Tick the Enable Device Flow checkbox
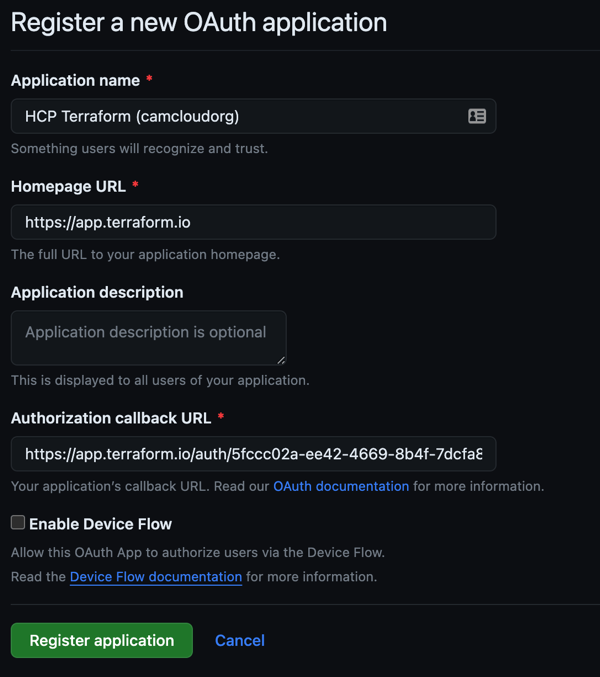600x677 pixels. point(18,522)
